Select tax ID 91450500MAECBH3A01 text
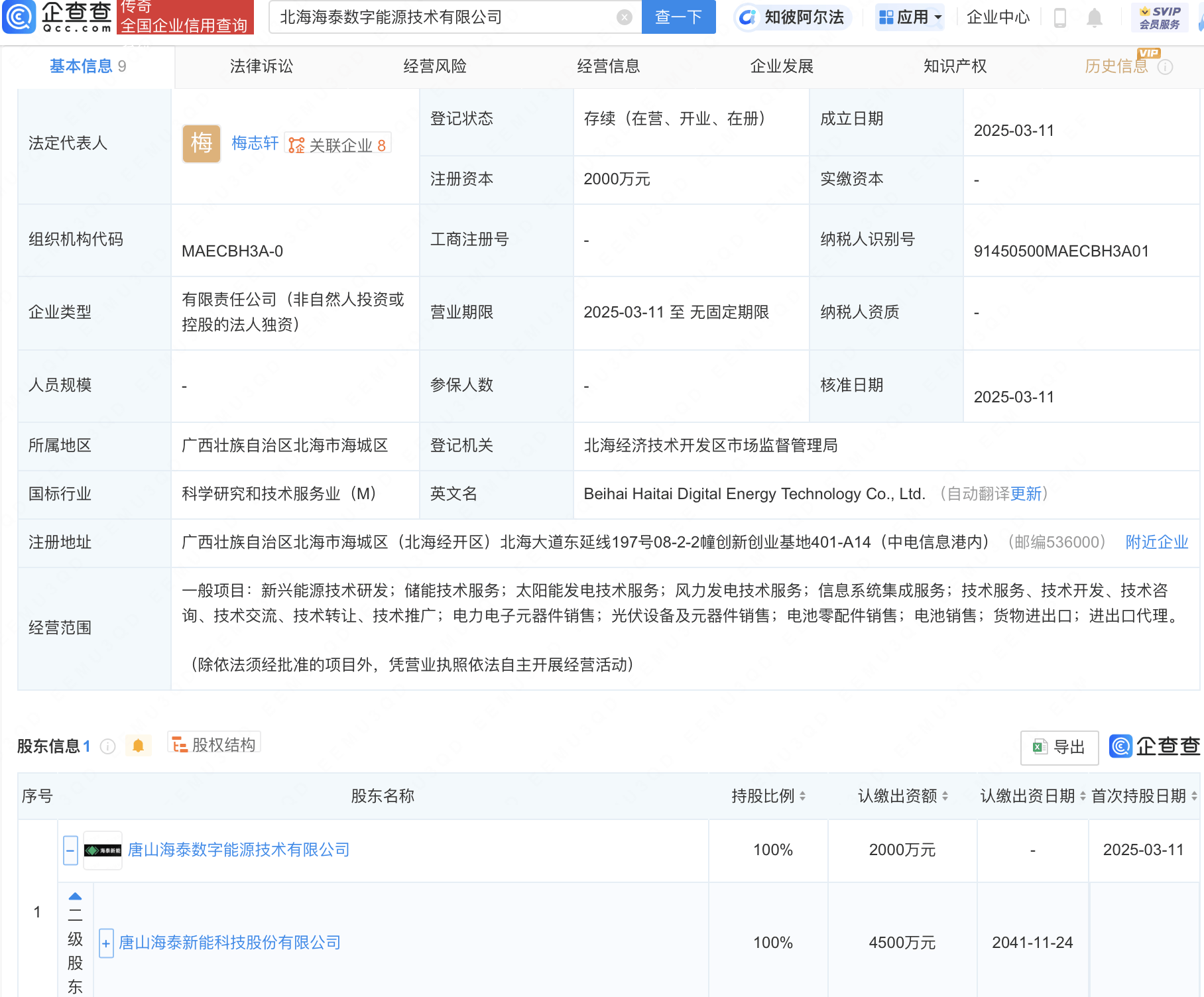The height and width of the screenshot is (997, 1204). point(1061,251)
